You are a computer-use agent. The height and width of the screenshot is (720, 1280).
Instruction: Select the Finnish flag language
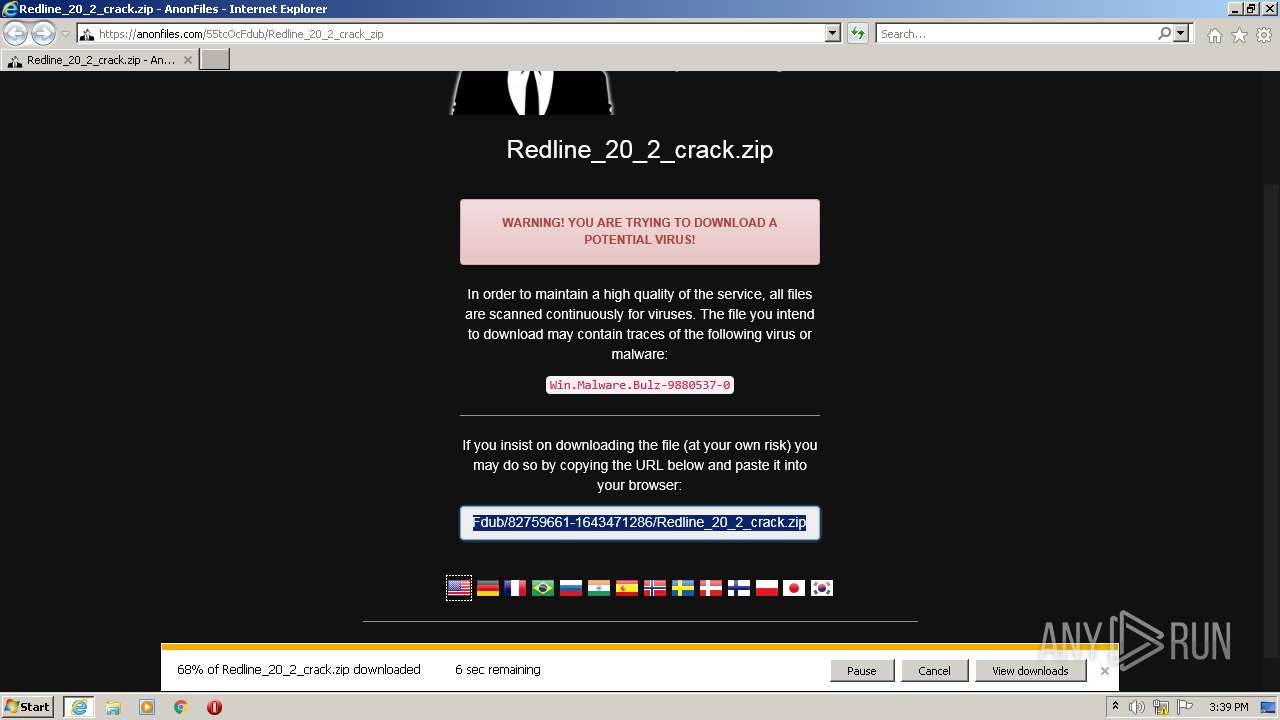[x=739, y=588]
